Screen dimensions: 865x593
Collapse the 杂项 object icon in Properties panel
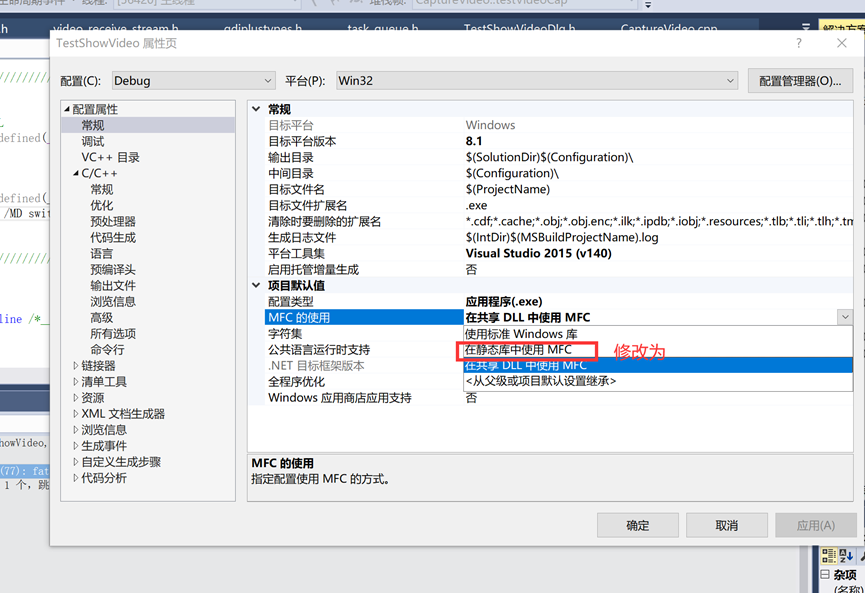point(823,573)
